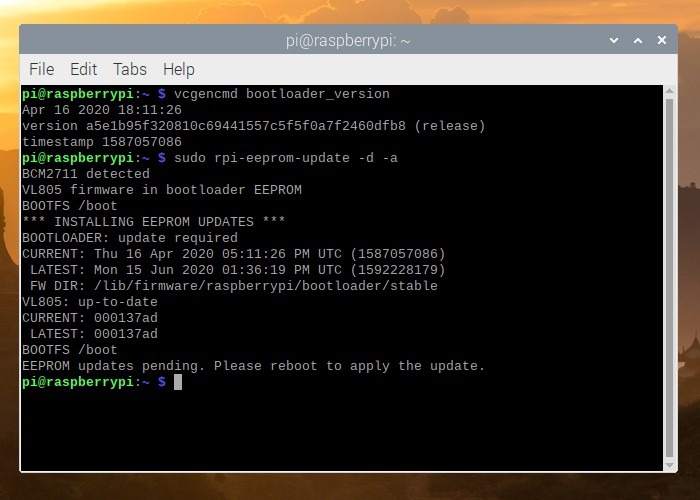Click the 'vcgencmd bootloader_version' command text
This screenshot has height=500, width=700.
(282, 94)
